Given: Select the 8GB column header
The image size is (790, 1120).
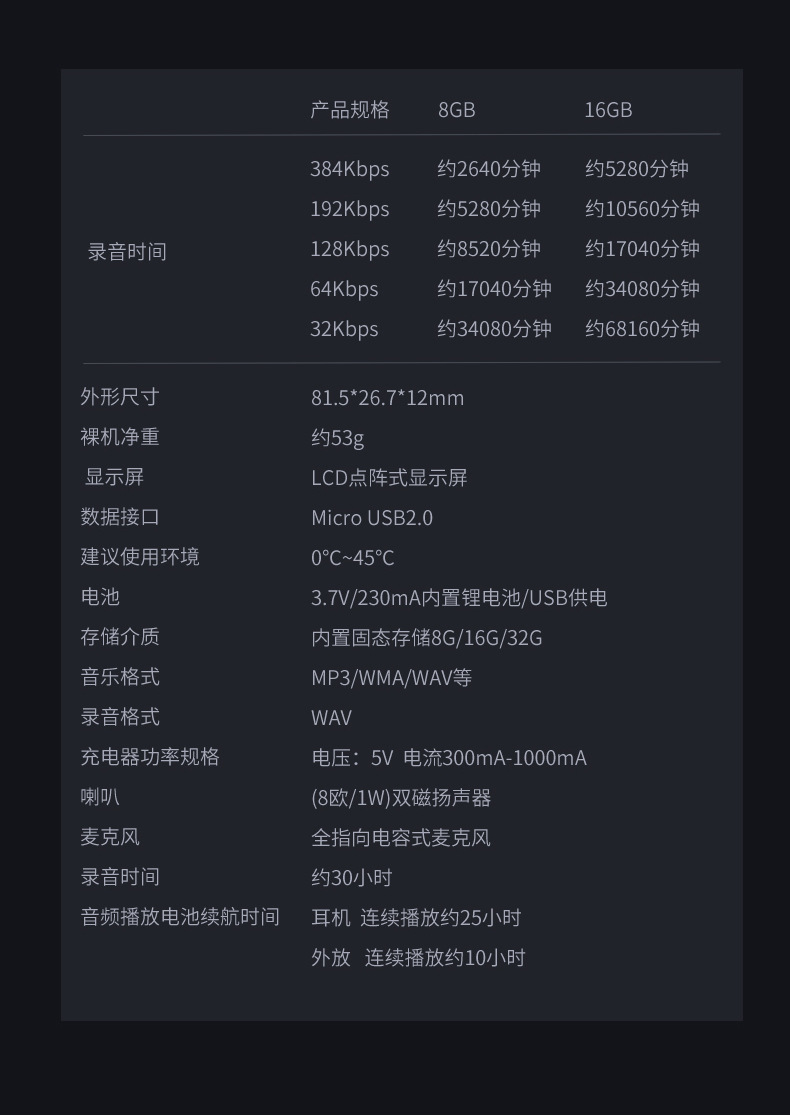Looking at the screenshot, I should click(456, 110).
